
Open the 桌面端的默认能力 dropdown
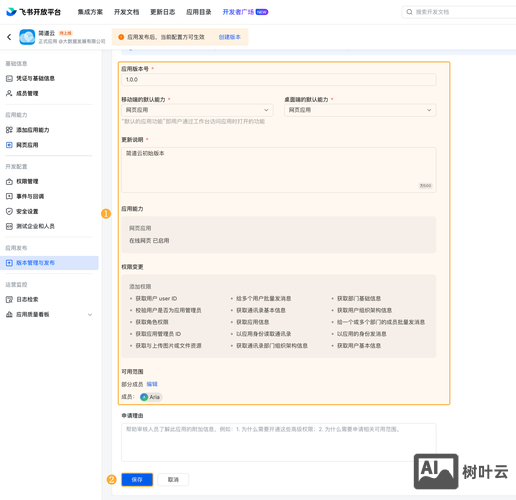coord(360,110)
